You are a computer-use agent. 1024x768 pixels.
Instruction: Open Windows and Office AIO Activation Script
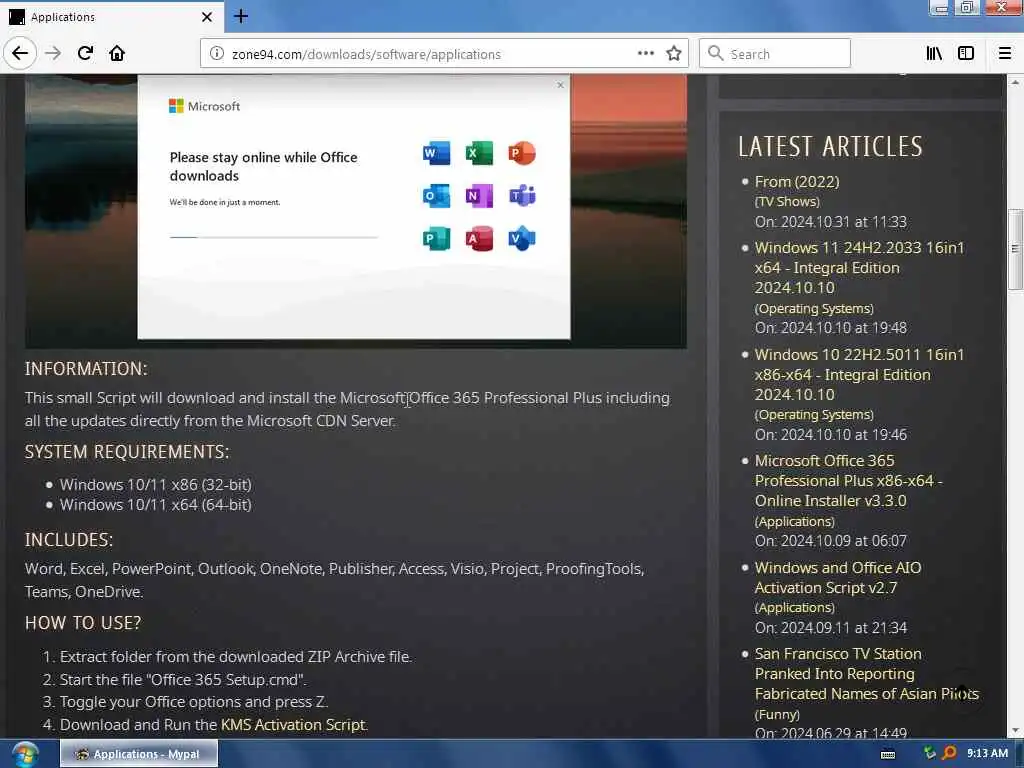pos(838,577)
